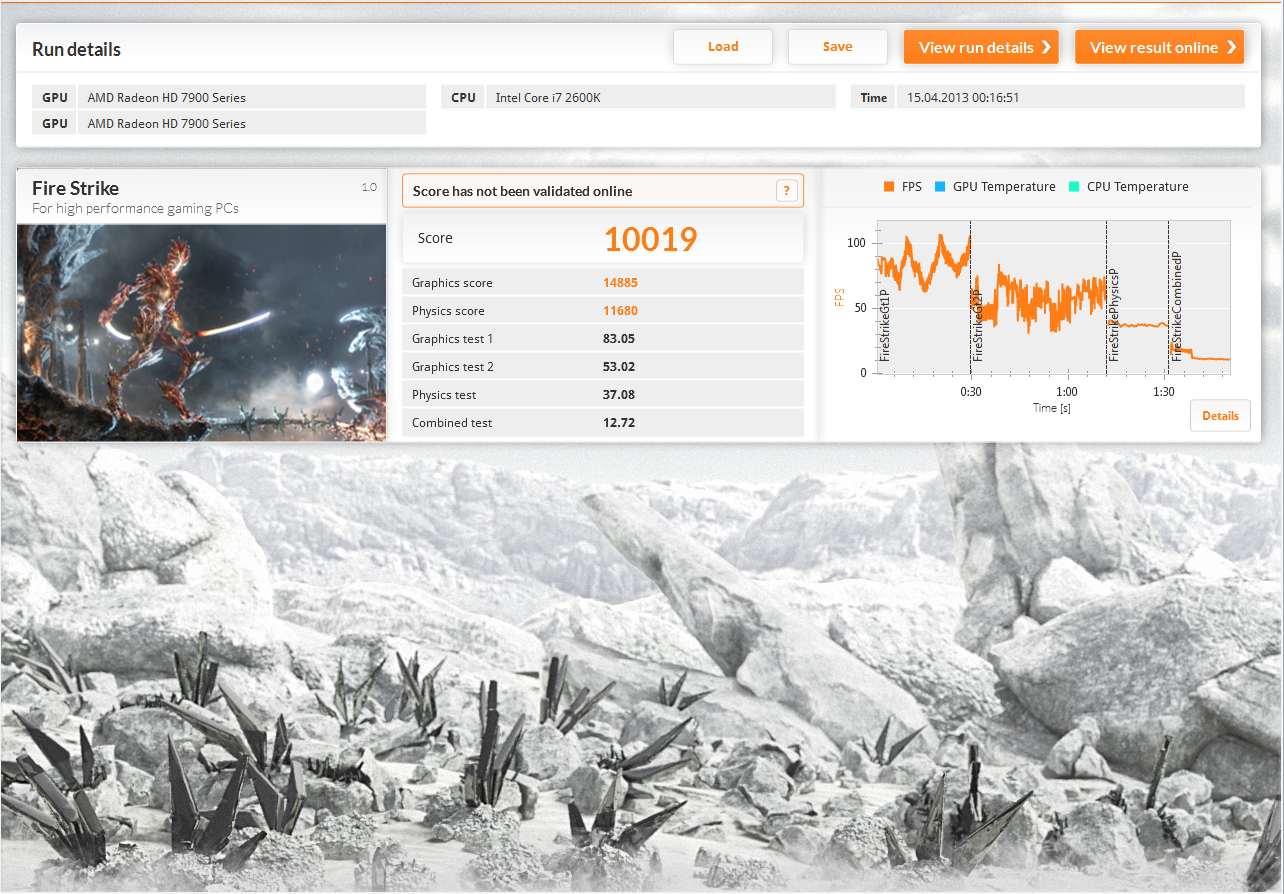Open View run details

pos(981,47)
